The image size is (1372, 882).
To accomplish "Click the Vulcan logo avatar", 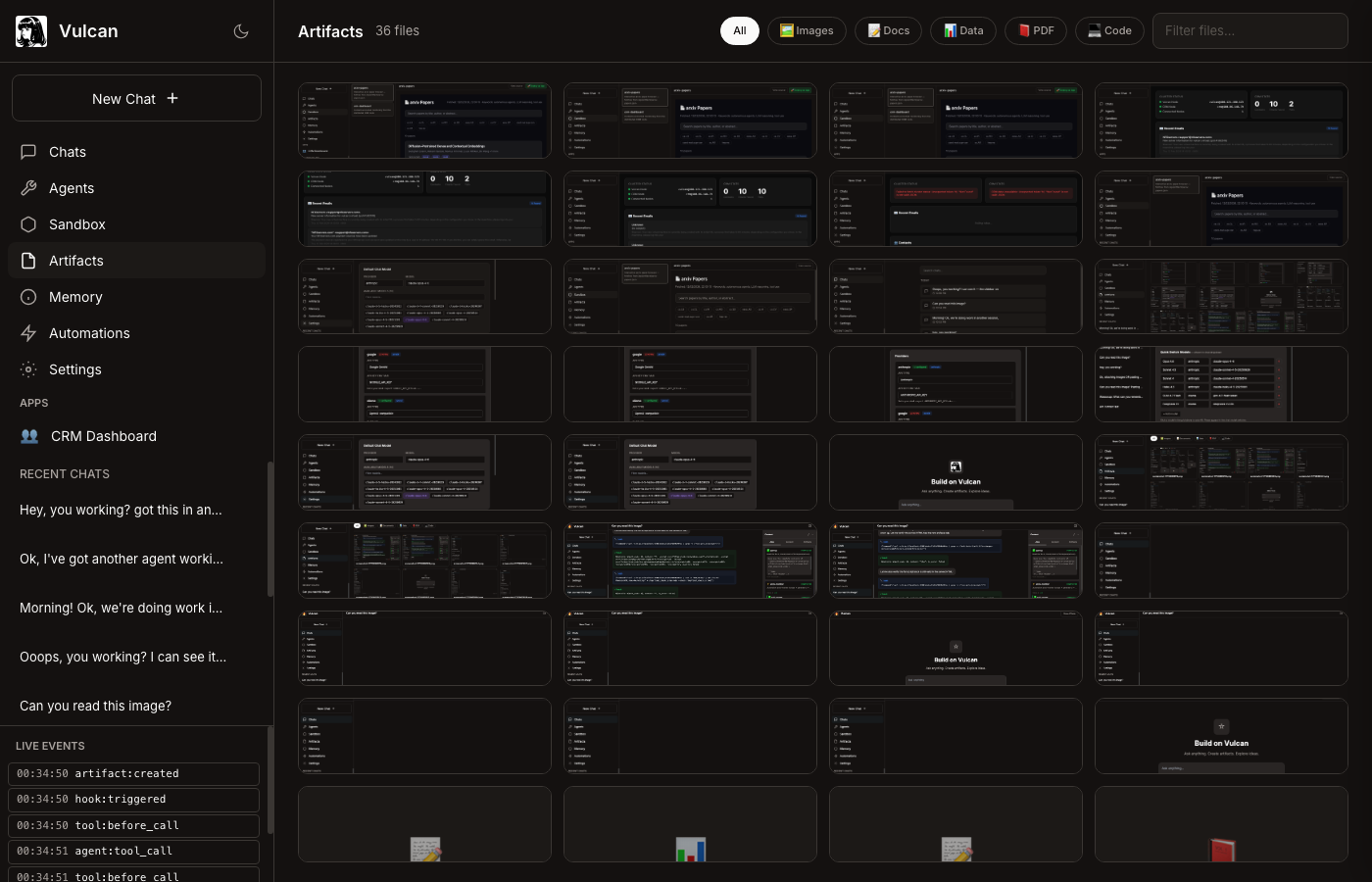I will coord(31,31).
